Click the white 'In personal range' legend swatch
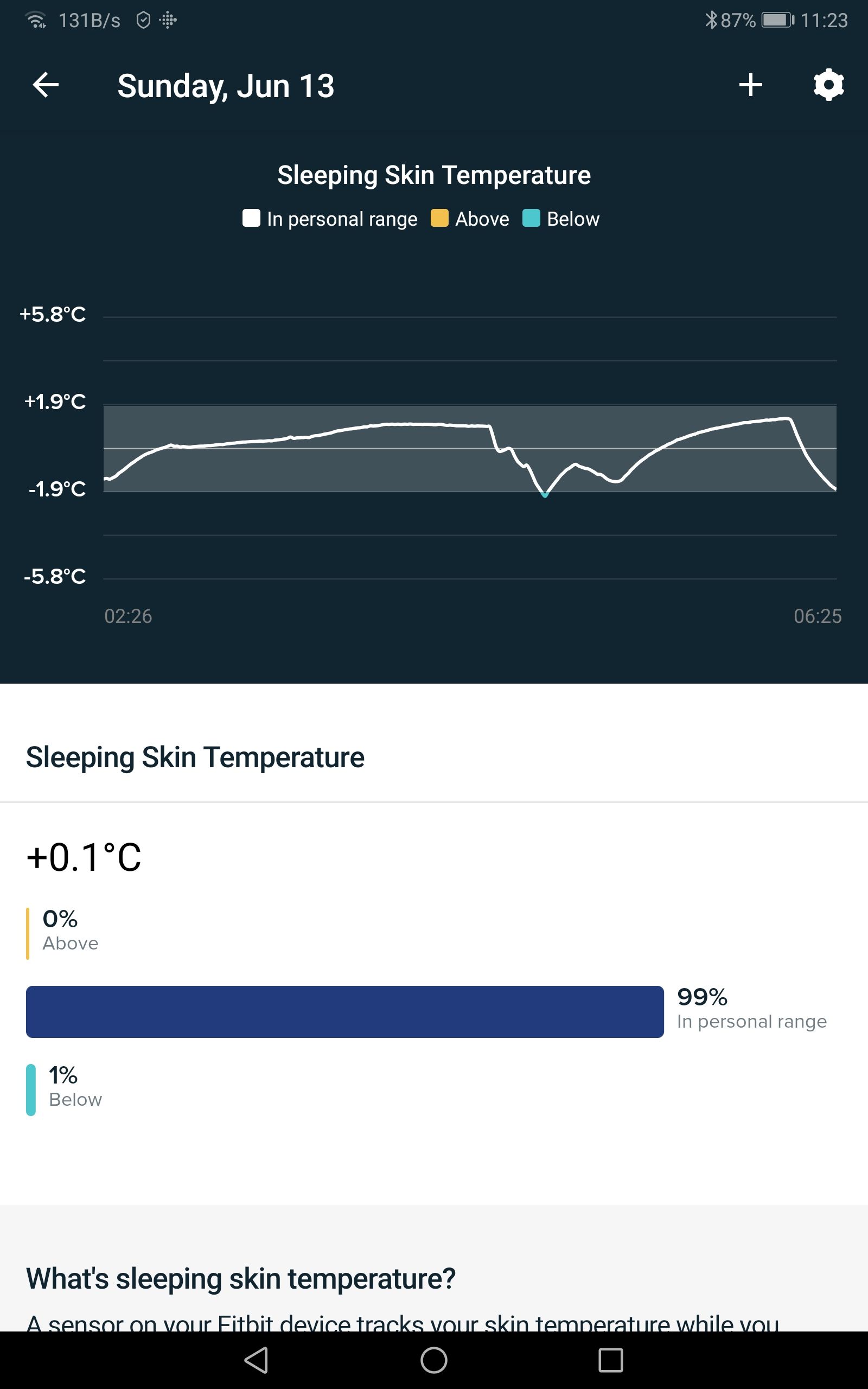This screenshot has width=868, height=1389. 251,219
